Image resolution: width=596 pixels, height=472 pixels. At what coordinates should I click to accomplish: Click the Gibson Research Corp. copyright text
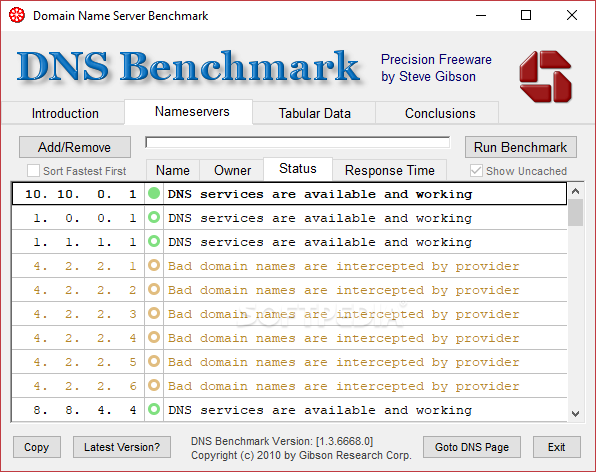click(x=301, y=455)
